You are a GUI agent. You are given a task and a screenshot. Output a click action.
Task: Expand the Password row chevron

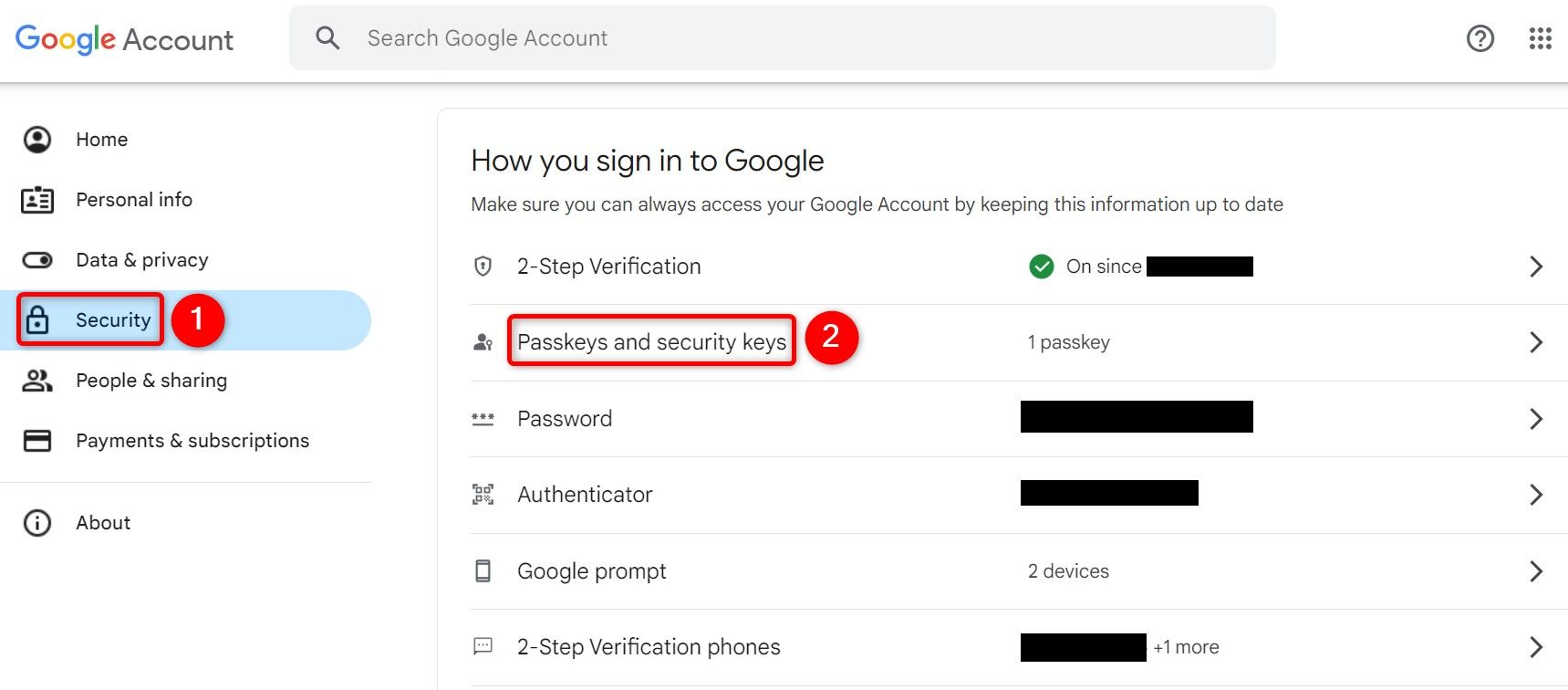[x=1535, y=419]
